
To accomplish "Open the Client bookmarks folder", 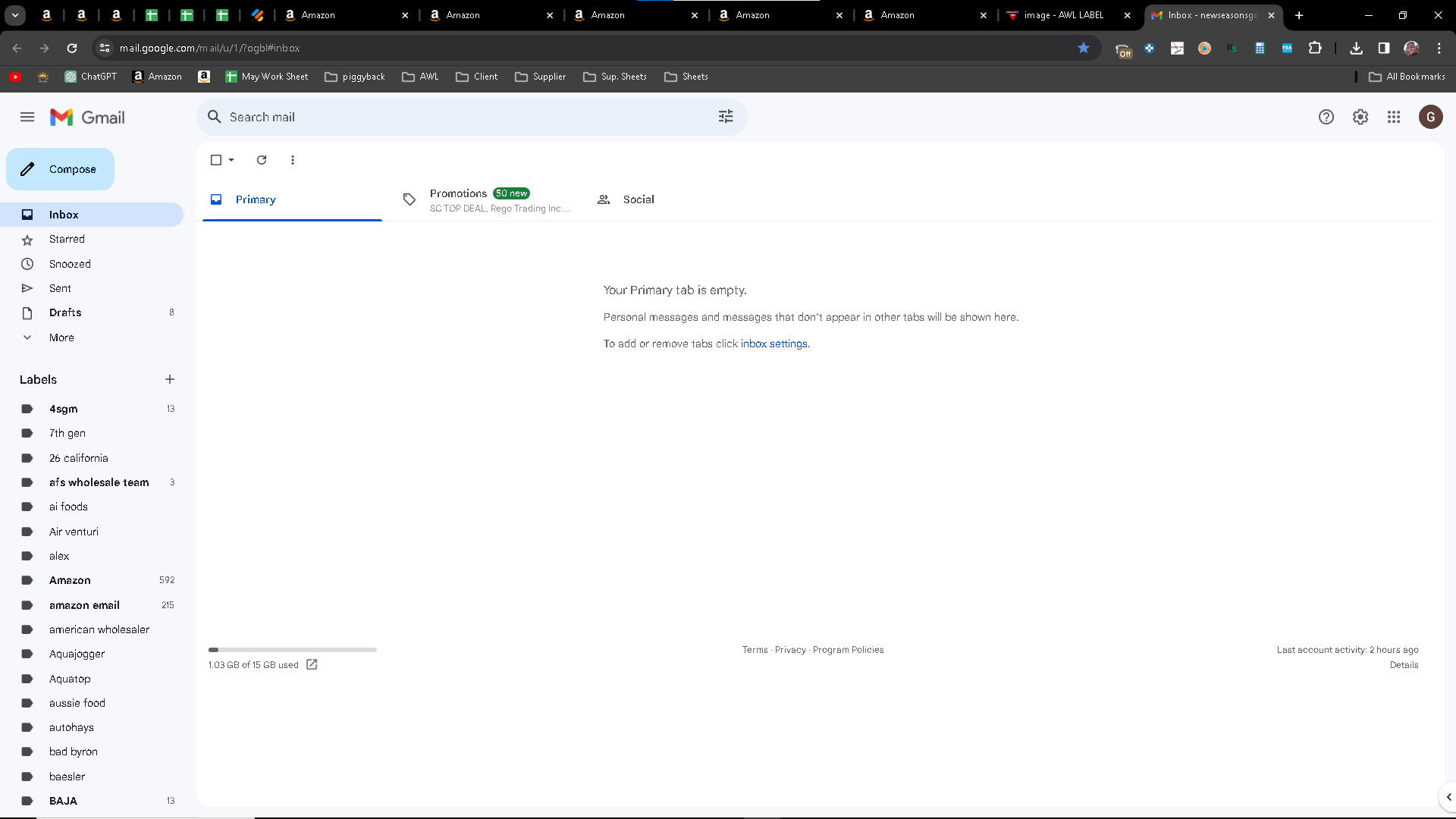I will point(476,77).
